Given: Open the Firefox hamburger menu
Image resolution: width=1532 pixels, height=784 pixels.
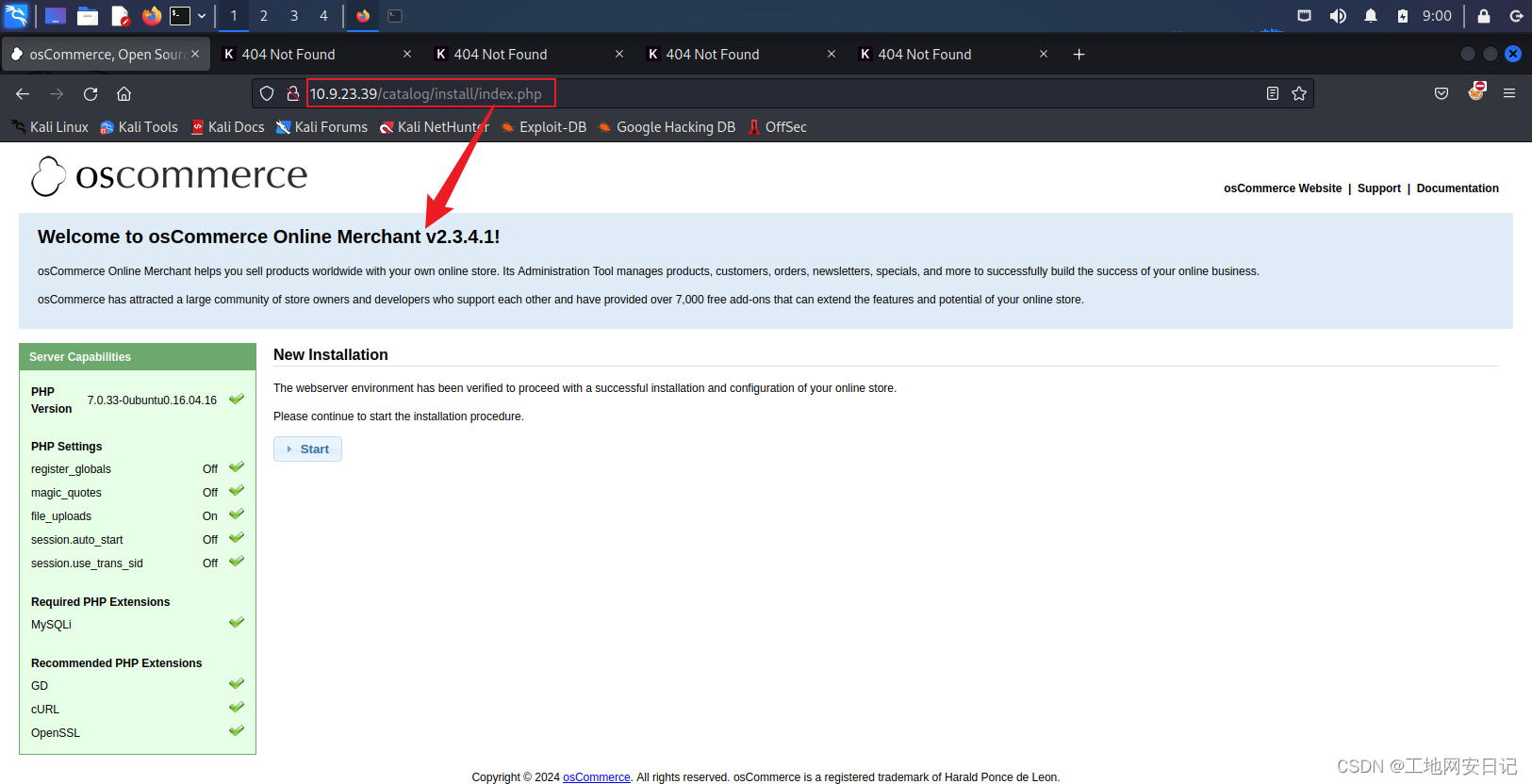Looking at the screenshot, I should click(1509, 93).
